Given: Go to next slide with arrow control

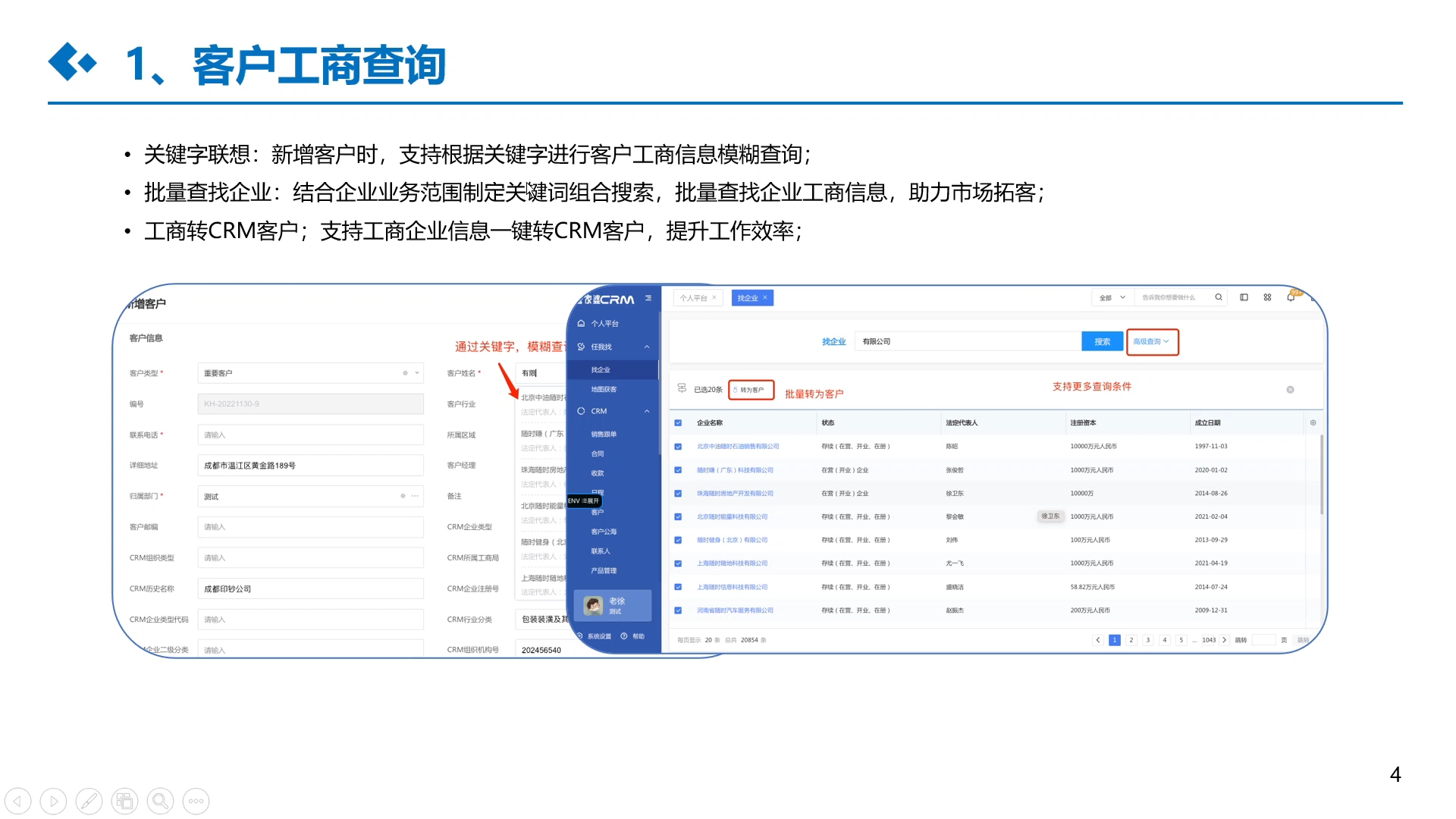Looking at the screenshot, I should 53,801.
